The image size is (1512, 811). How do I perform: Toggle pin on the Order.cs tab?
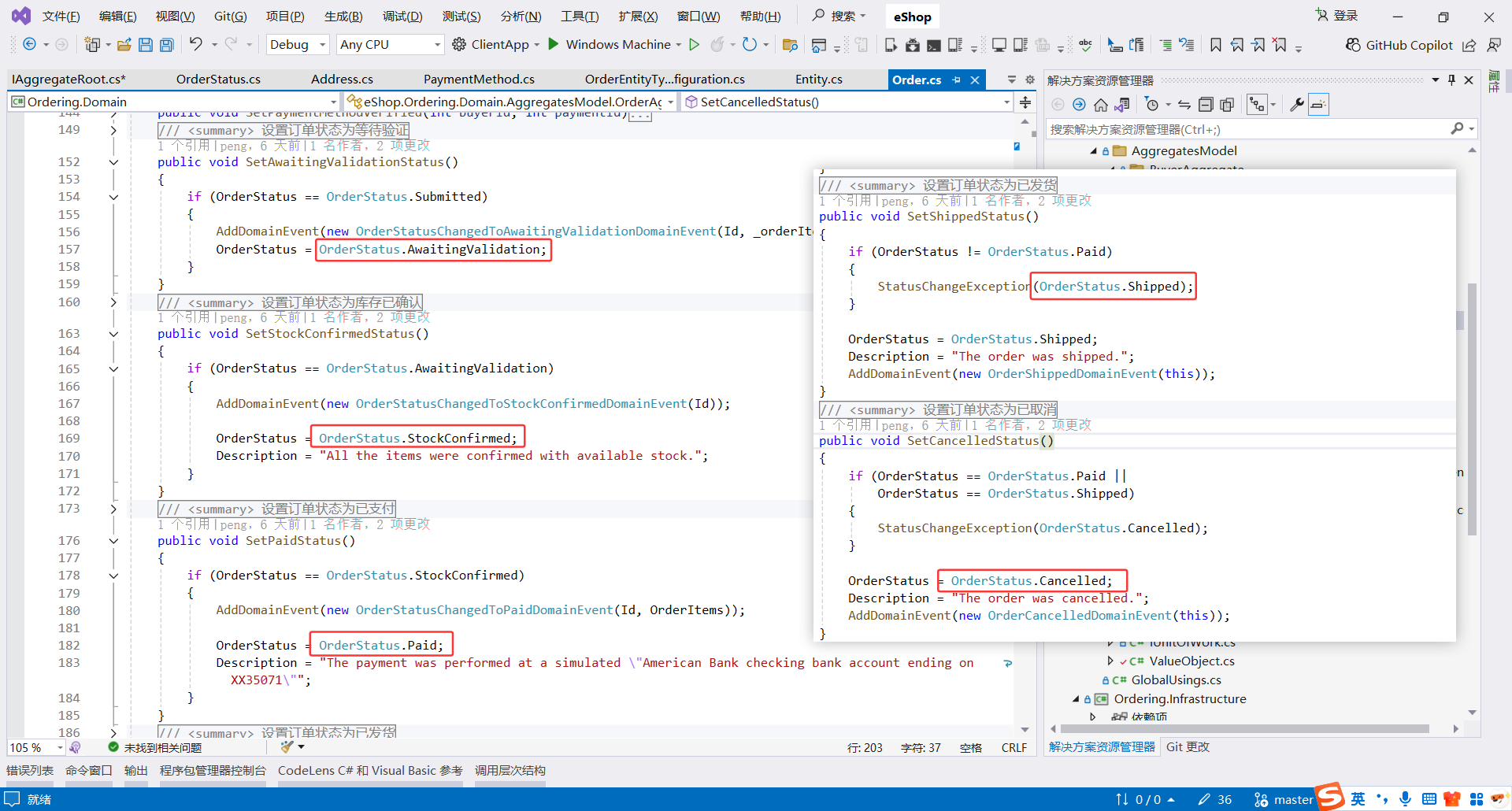pos(957,80)
